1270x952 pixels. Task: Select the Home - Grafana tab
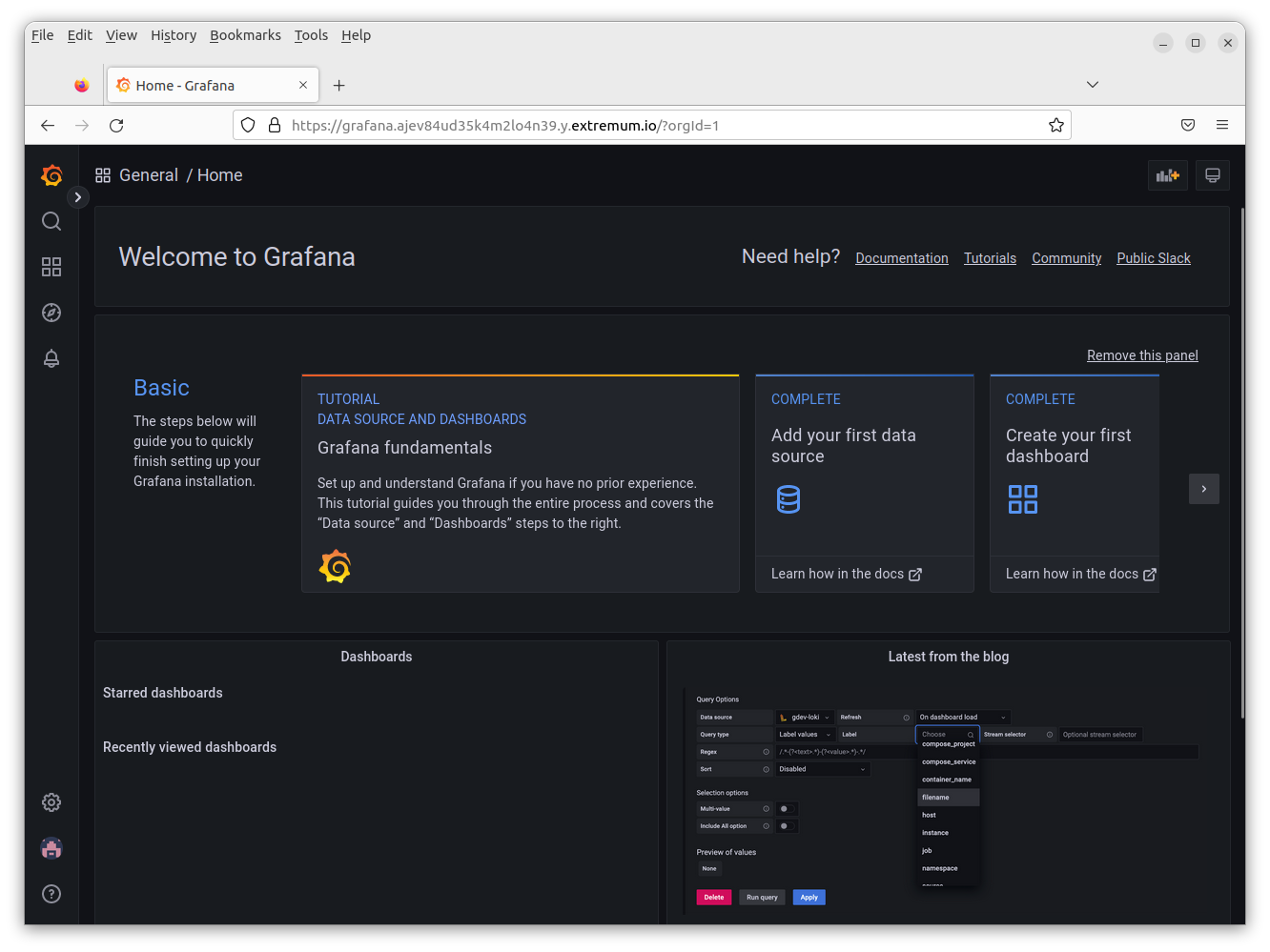tap(212, 86)
